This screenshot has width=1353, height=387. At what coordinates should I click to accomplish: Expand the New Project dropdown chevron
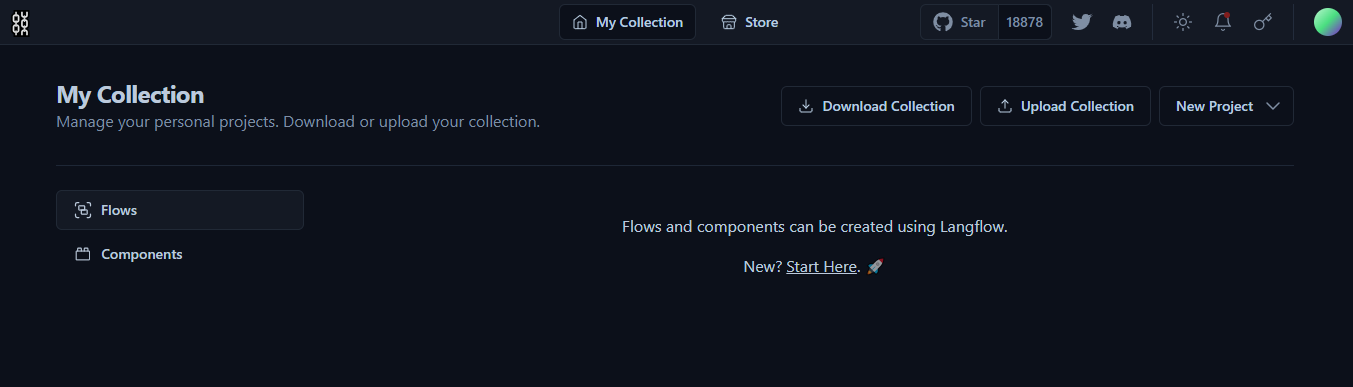pyautogui.click(x=1273, y=106)
